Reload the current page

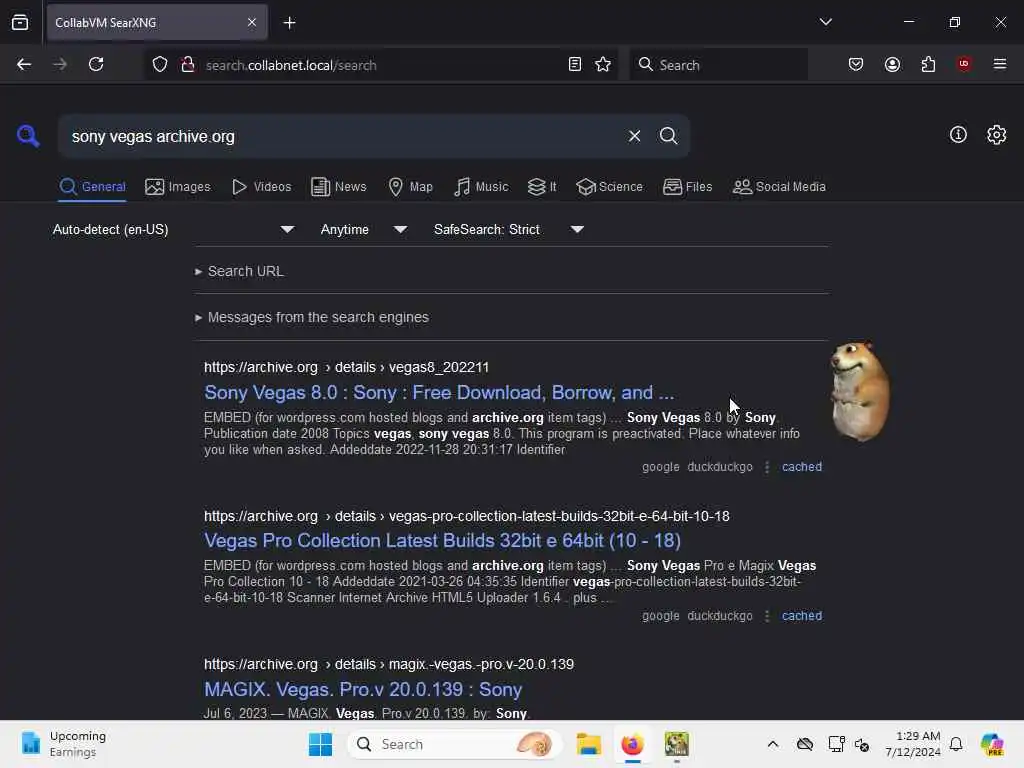point(96,64)
